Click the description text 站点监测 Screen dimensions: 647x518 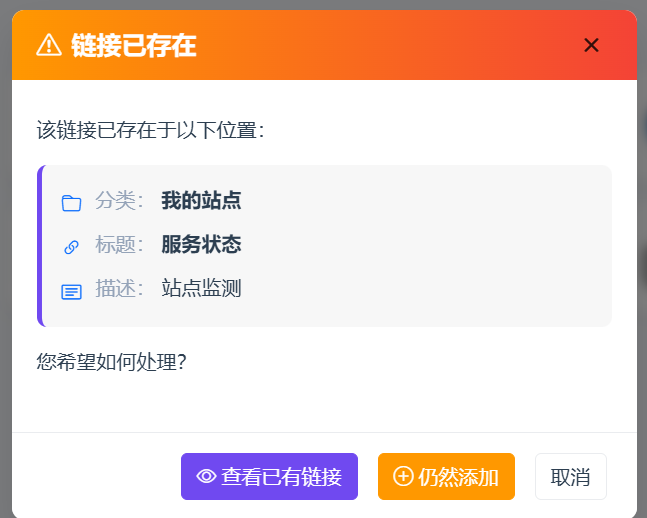[201, 288]
